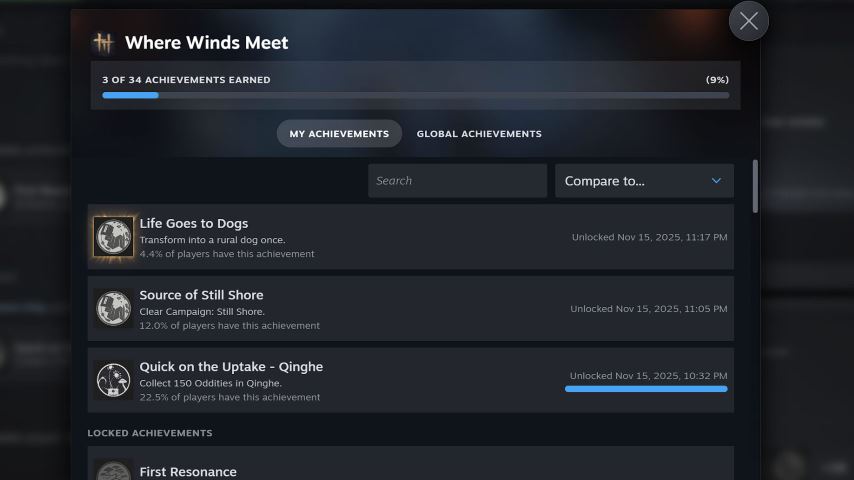Click the Locked Achievements section header
The image size is (854, 480).
pos(150,433)
